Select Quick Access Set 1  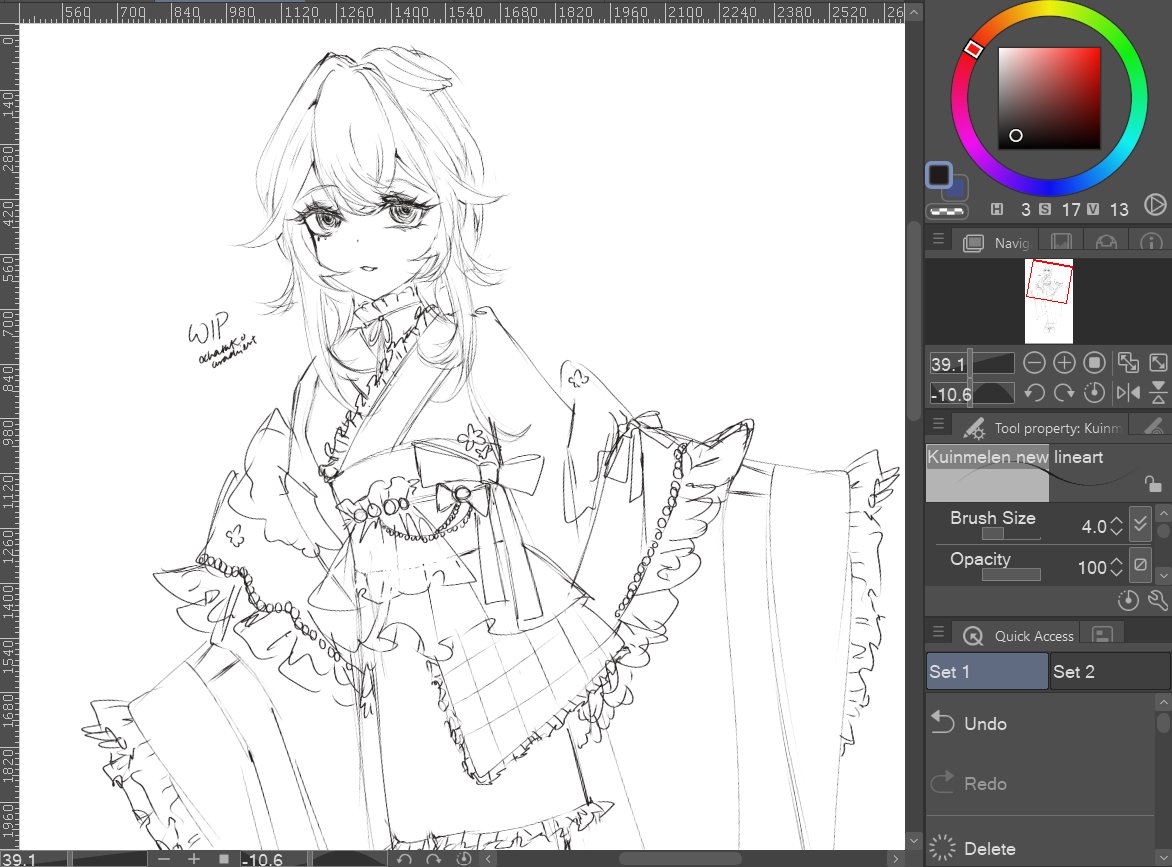[x=987, y=671]
